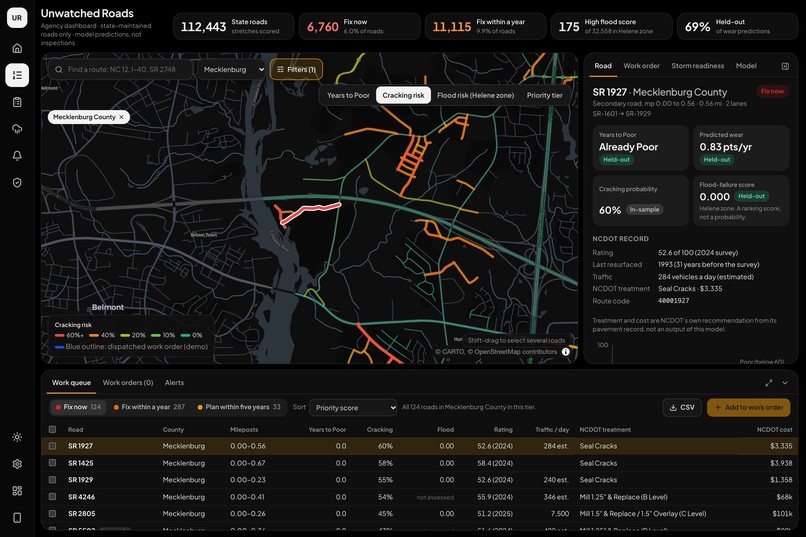Open the Filters (1) button
The image size is (806, 537).
pos(296,69)
